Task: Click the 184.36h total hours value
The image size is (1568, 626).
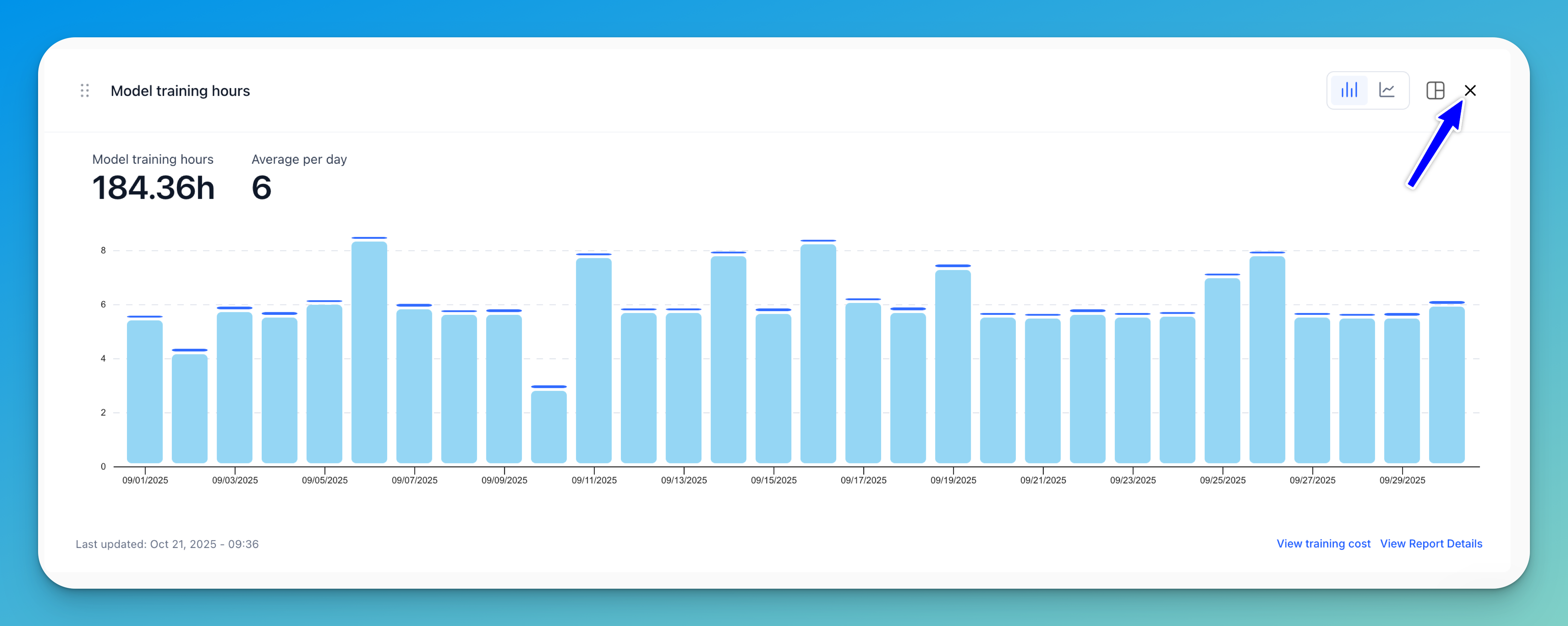Action: click(153, 187)
